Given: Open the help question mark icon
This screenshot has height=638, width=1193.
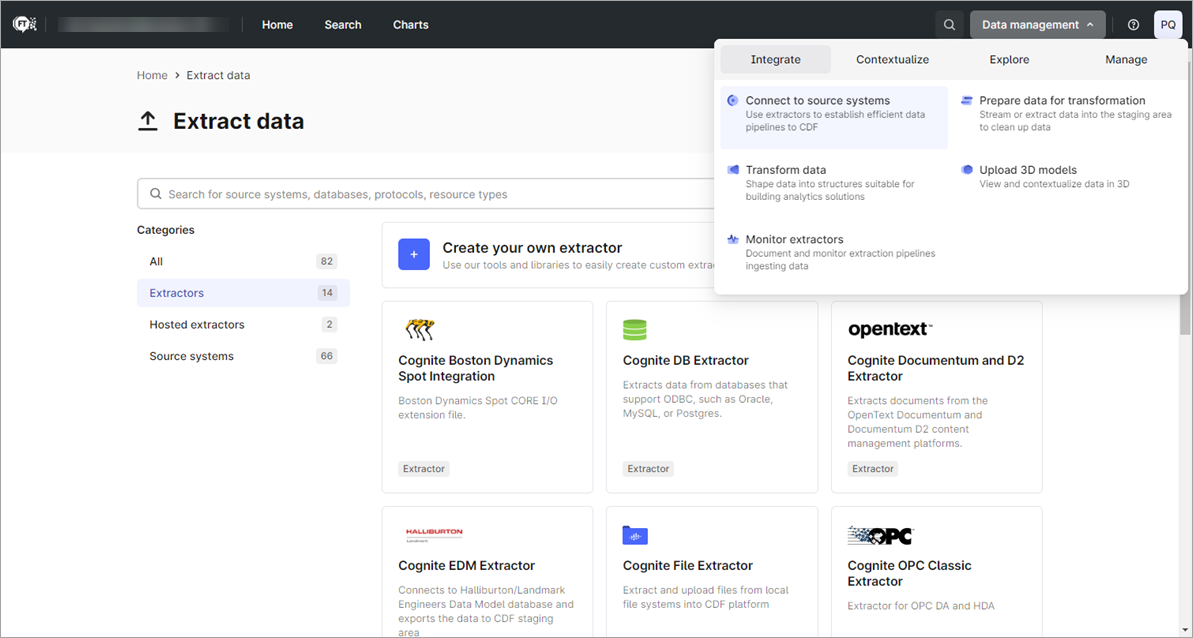Looking at the screenshot, I should pos(1133,25).
